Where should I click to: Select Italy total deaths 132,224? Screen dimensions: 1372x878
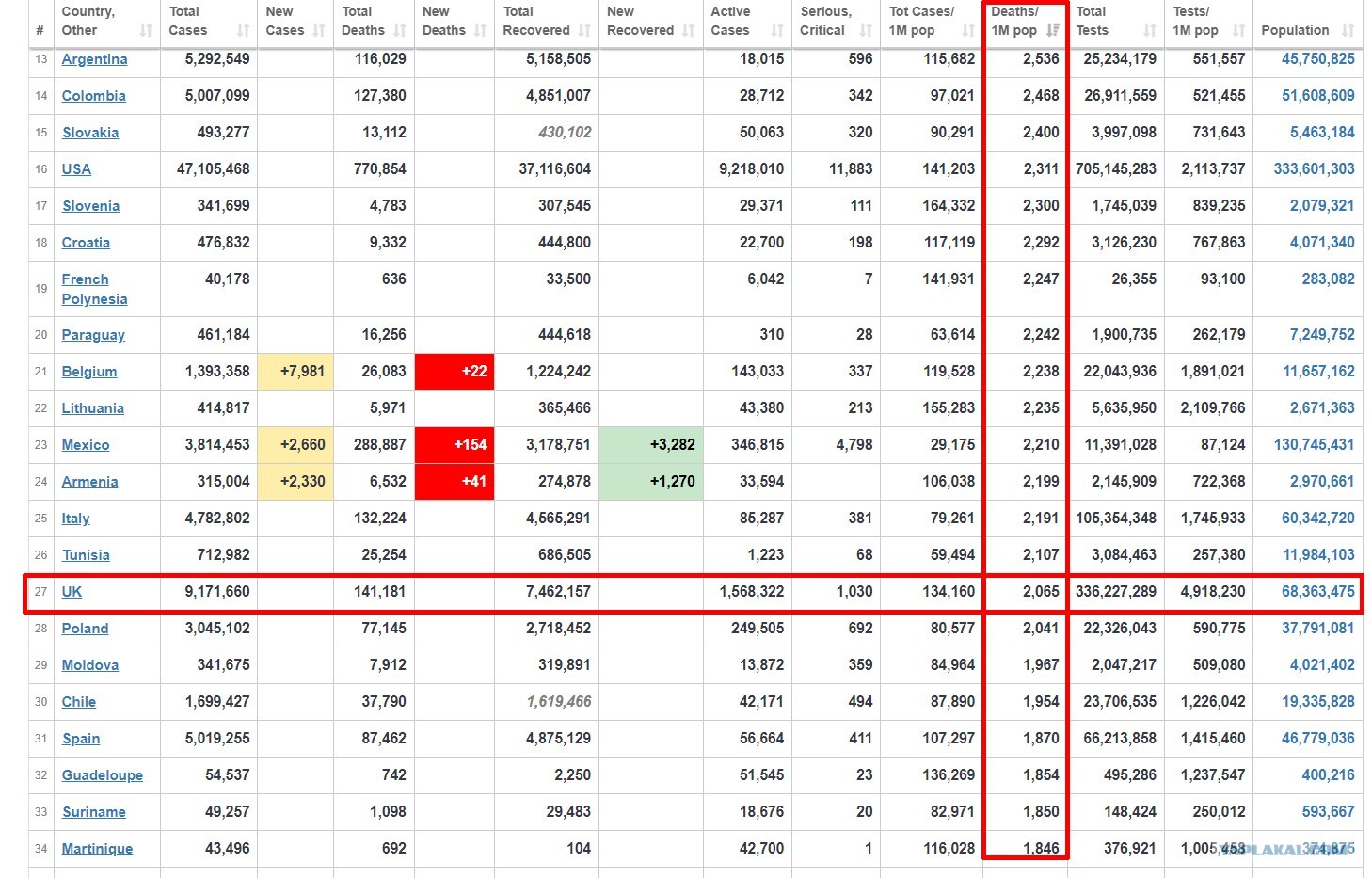pos(380,519)
